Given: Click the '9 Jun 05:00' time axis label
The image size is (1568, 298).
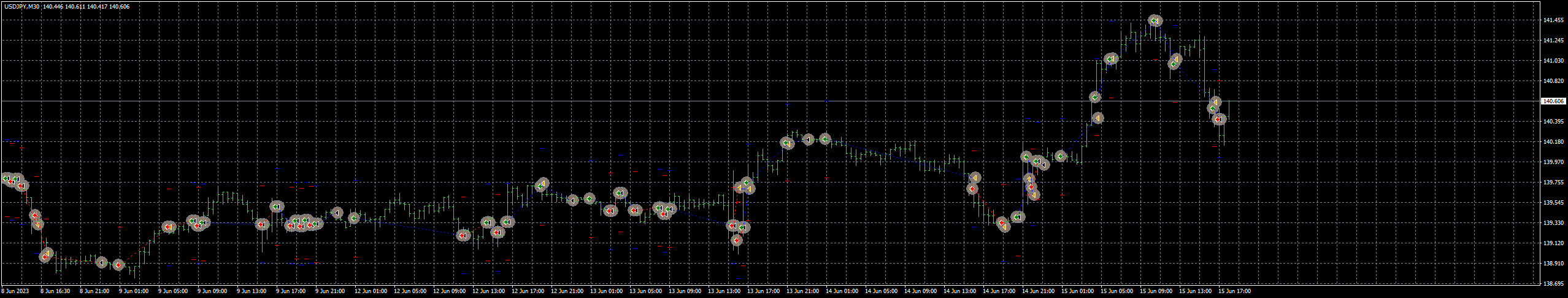Looking at the screenshot, I should click(x=173, y=291).
